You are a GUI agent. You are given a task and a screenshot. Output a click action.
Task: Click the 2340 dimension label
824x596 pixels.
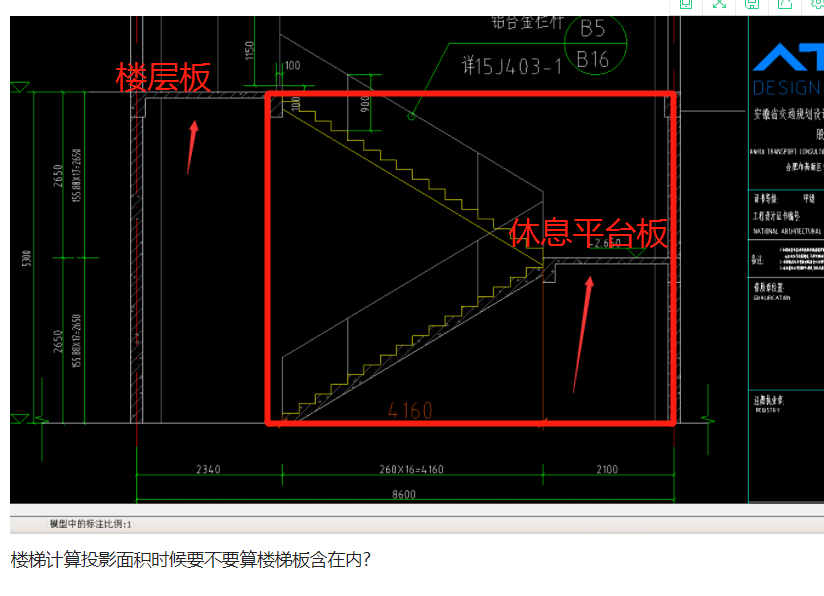point(208,469)
